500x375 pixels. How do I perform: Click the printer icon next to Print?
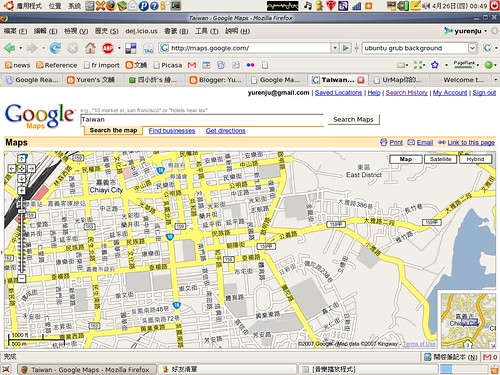[384, 142]
